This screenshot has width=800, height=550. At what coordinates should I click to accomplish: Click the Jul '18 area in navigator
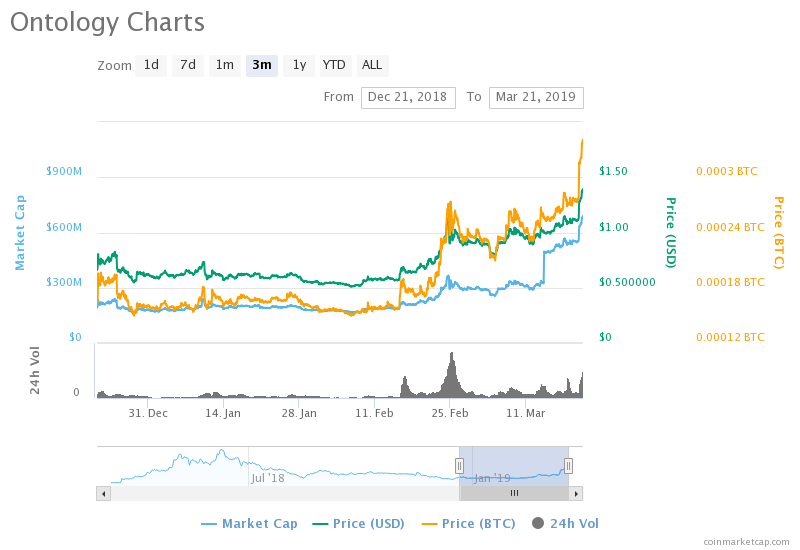point(267,477)
